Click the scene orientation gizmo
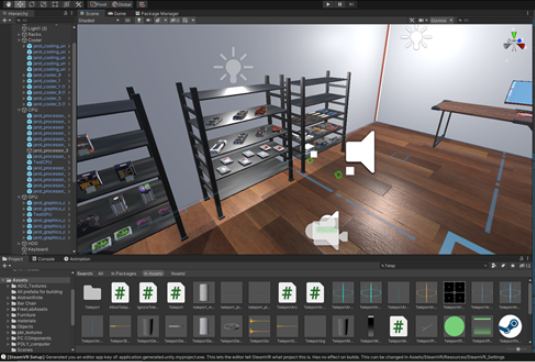This screenshot has height=362, width=535. 514,43
